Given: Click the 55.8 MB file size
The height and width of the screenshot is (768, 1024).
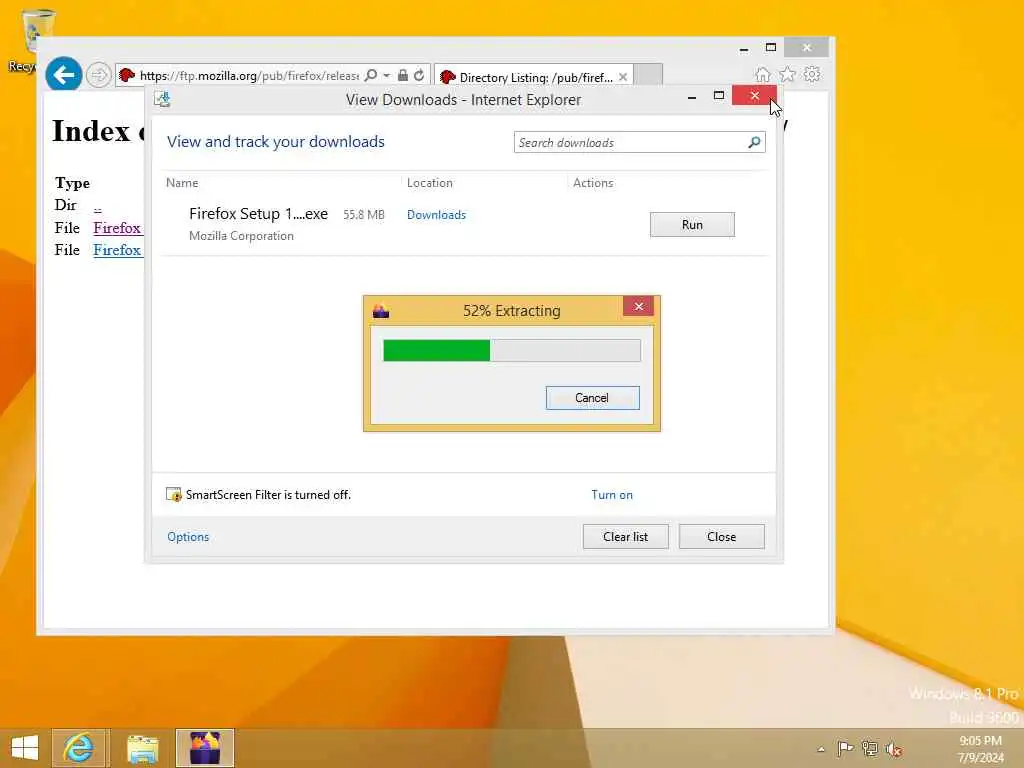Looking at the screenshot, I should 364,215.
